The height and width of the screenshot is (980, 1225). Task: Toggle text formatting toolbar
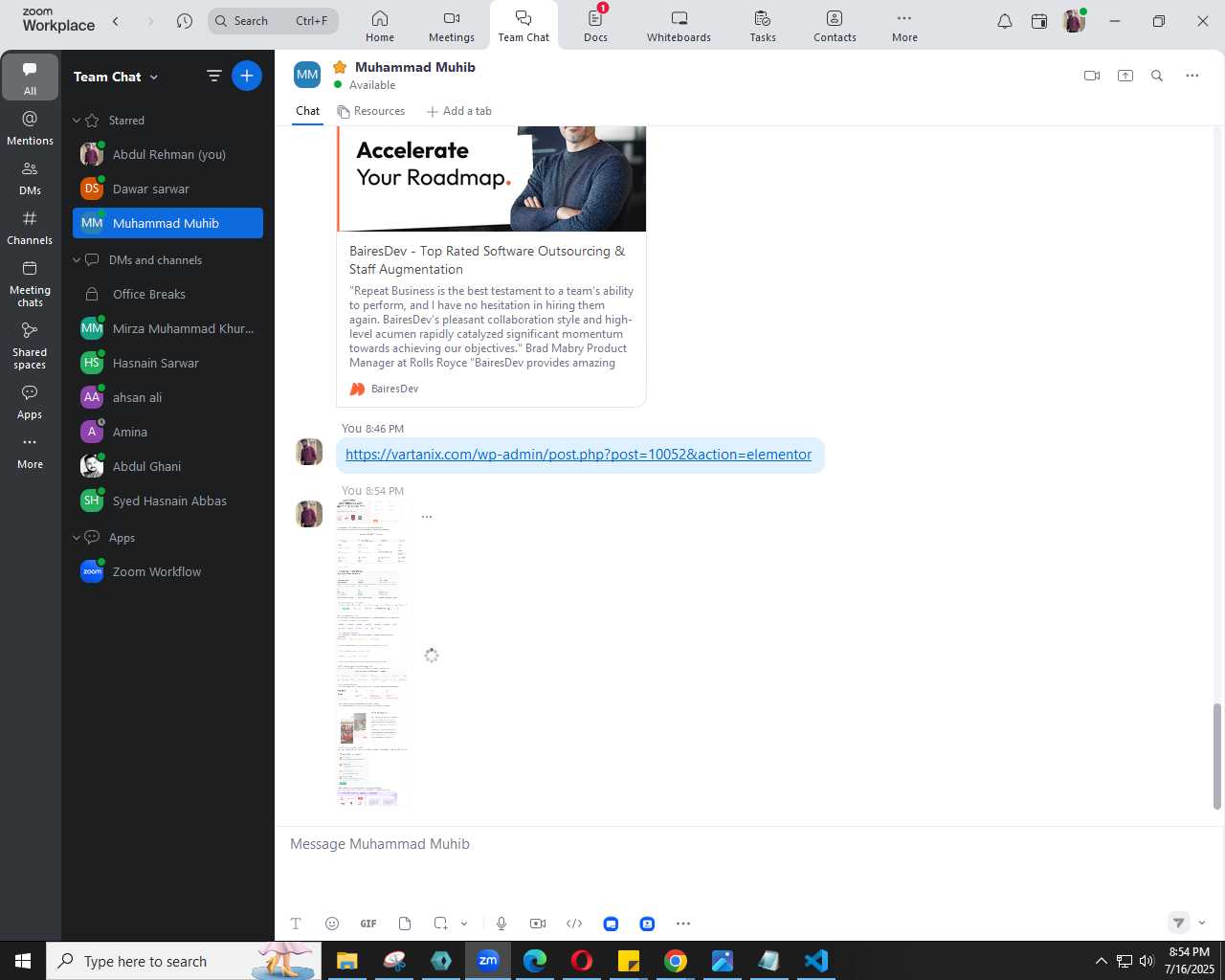pyautogui.click(x=296, y=924)
